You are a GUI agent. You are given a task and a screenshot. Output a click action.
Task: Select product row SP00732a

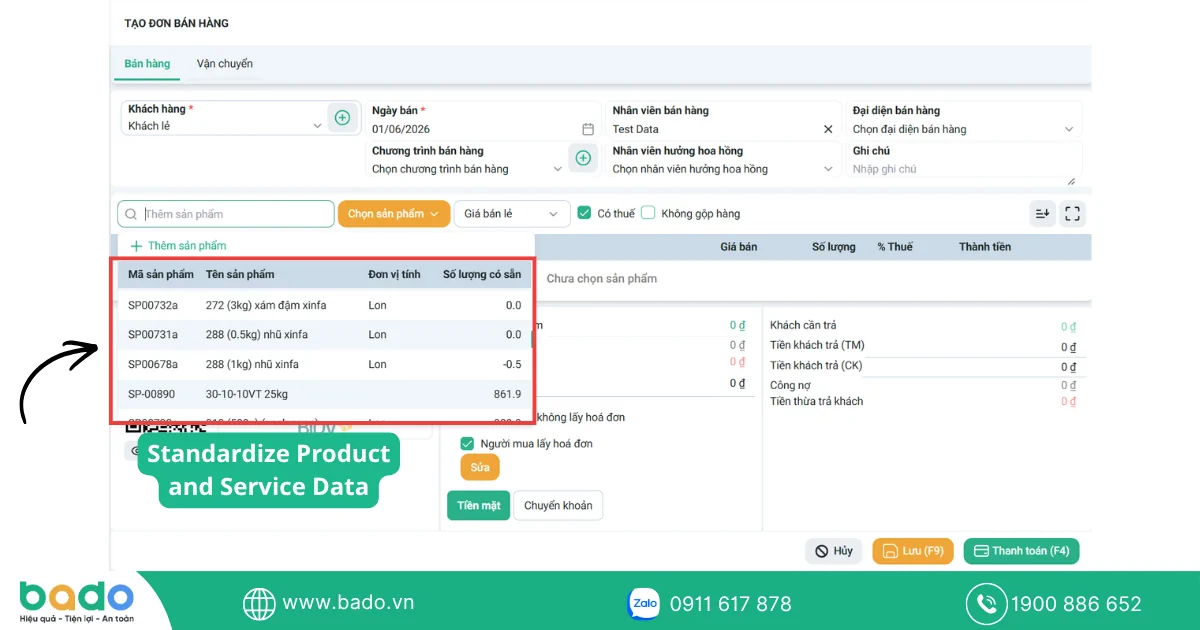click(x=324, y=305)
